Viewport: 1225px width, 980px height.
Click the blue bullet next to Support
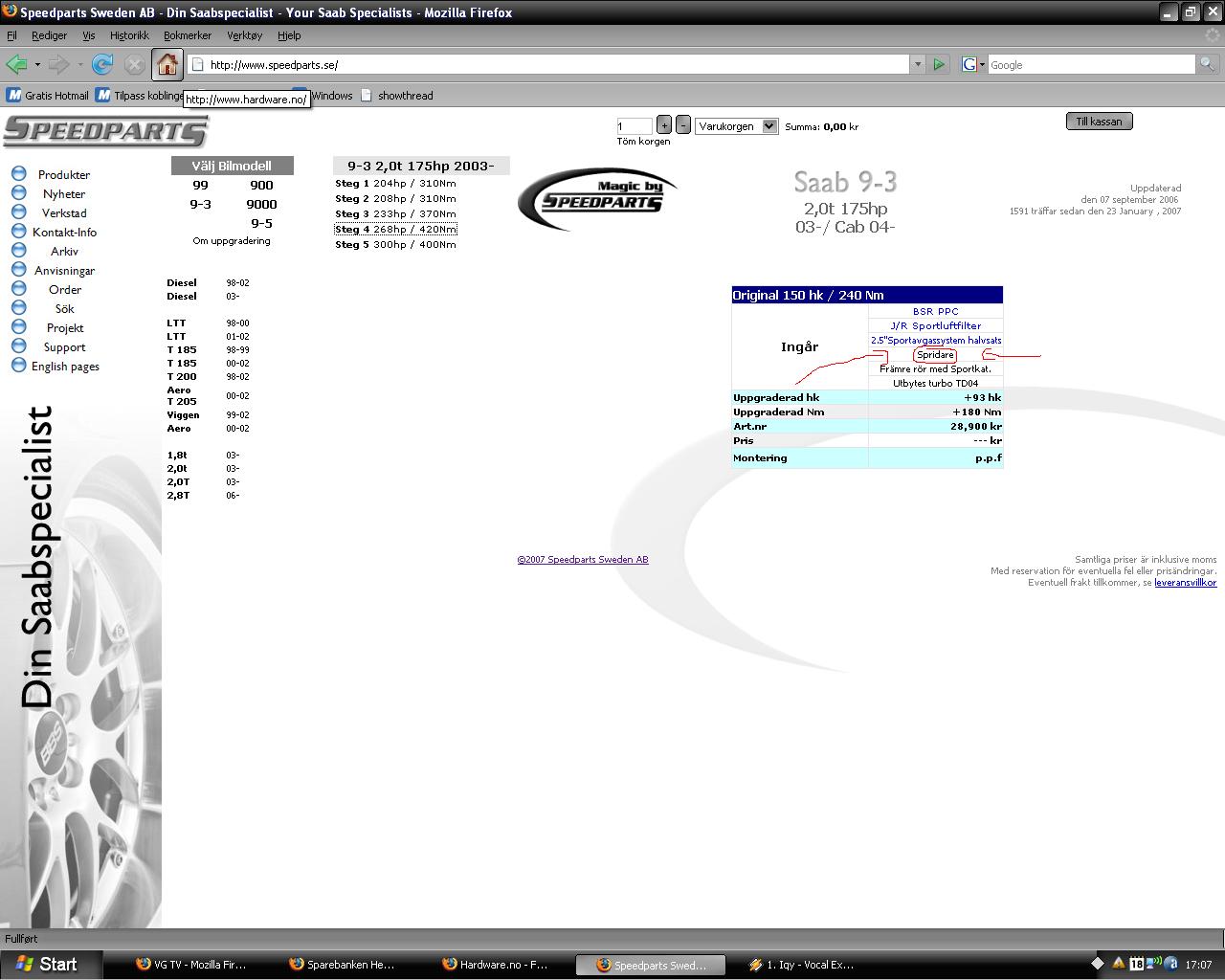click(x=18, y=345)
